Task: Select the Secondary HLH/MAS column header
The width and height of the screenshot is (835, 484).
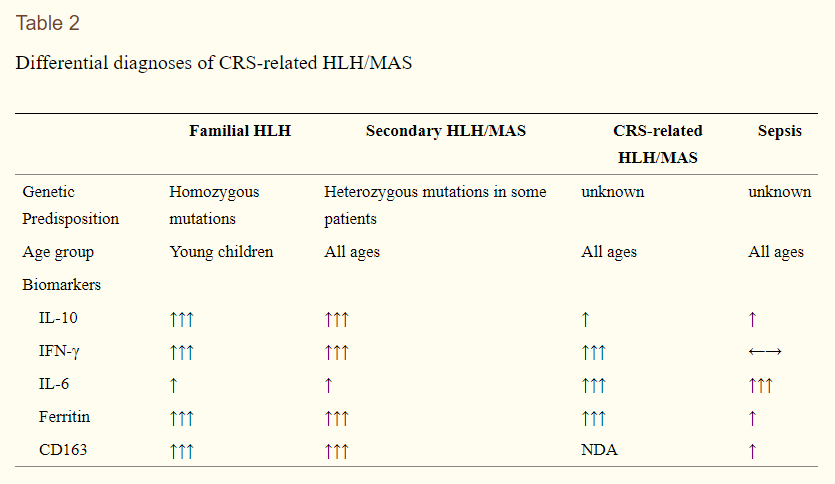Action: click(446, 131)
